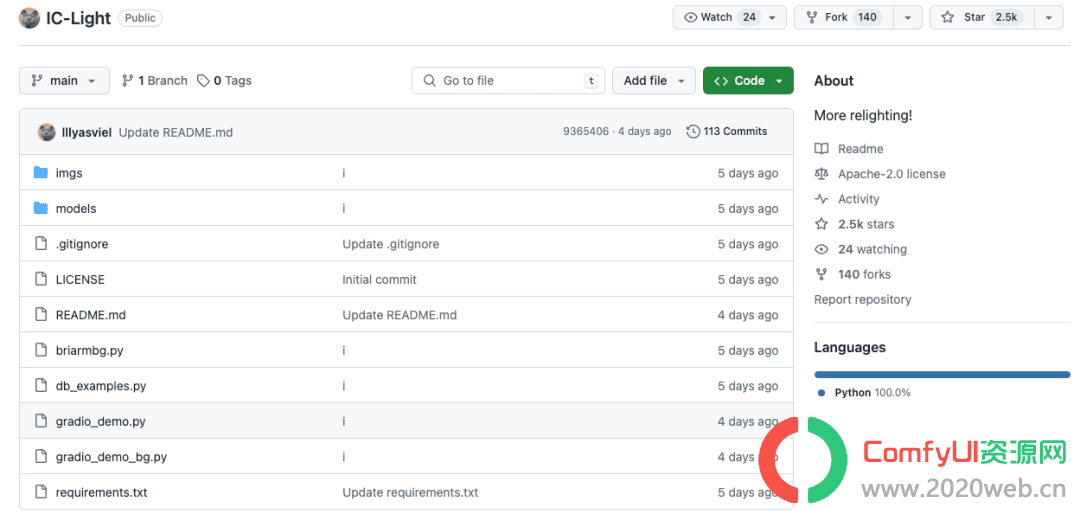
Task: Open the Fork options dropdown arrow
Action: (908, 17)
